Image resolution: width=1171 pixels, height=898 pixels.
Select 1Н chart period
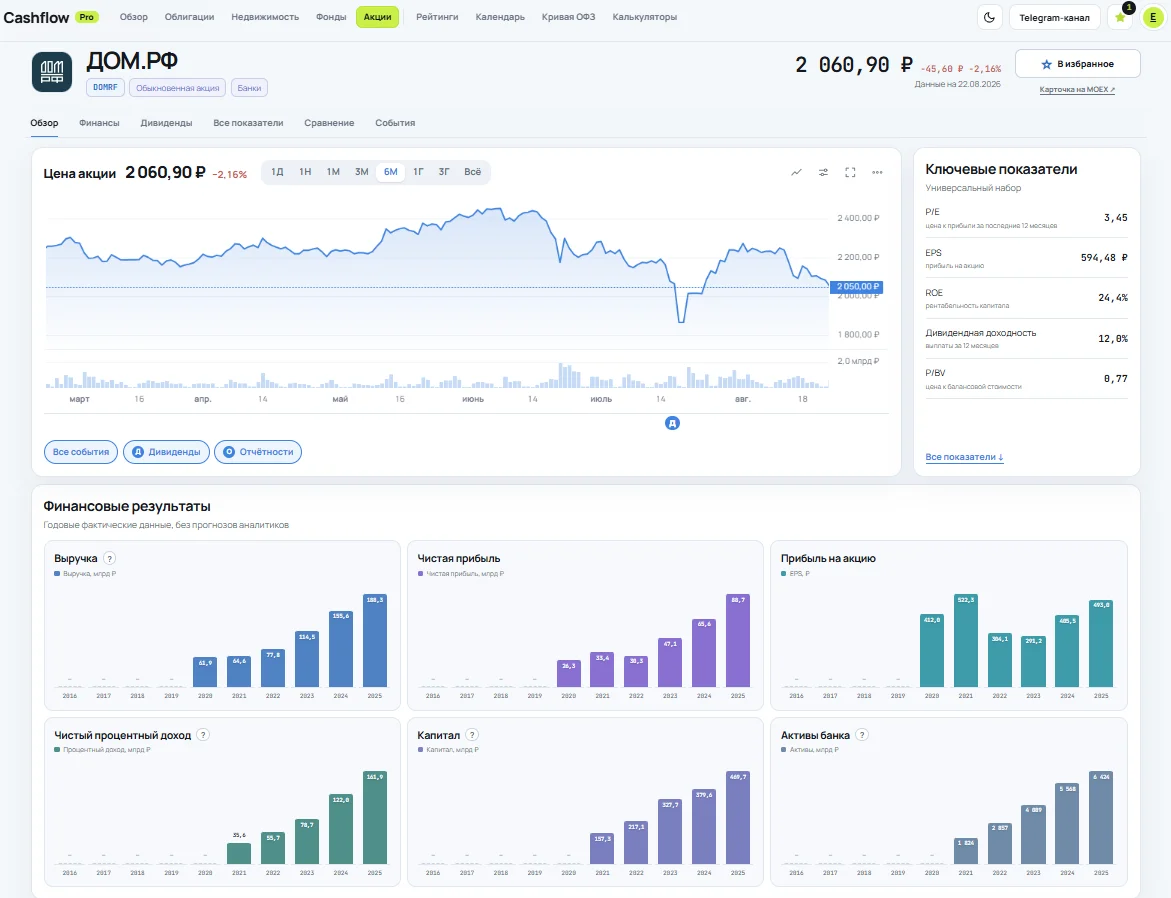click(305, 172)
